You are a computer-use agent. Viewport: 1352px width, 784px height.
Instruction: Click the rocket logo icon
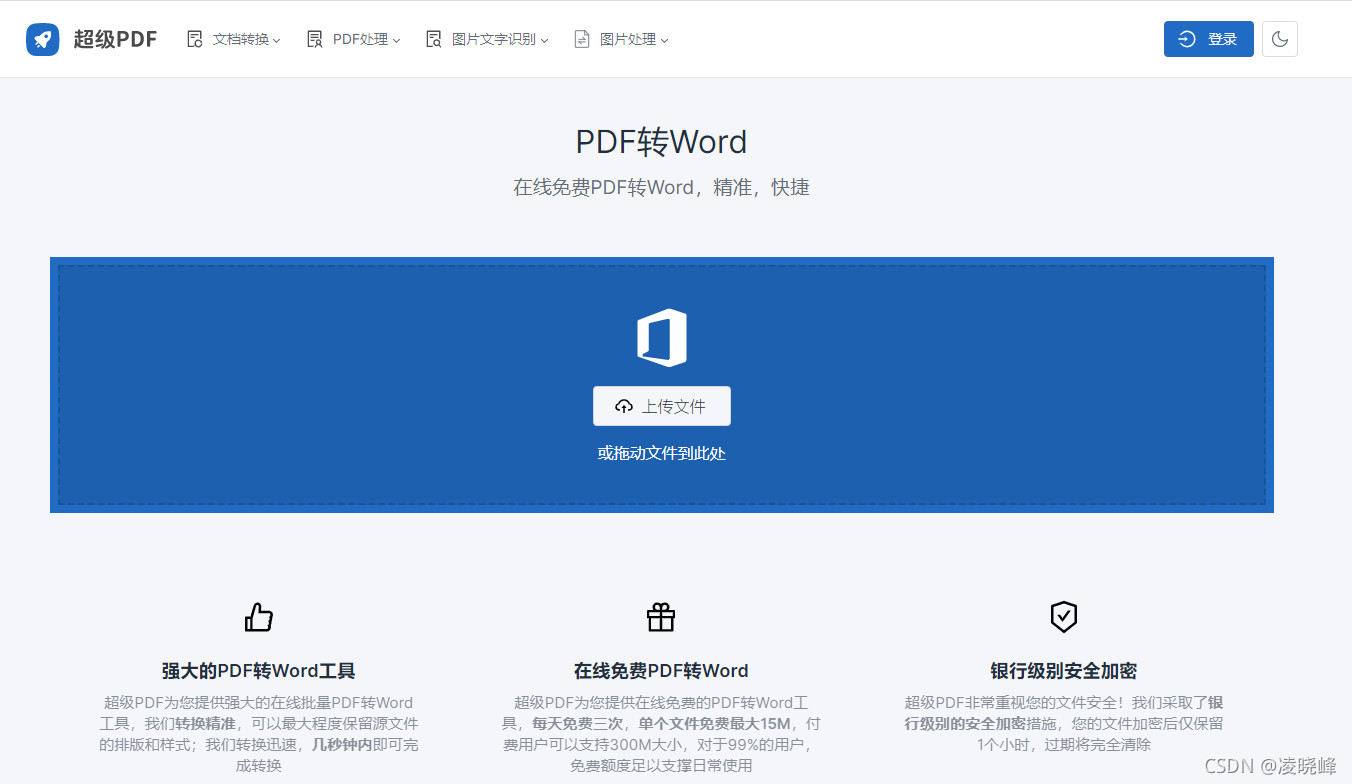point(42,39)
